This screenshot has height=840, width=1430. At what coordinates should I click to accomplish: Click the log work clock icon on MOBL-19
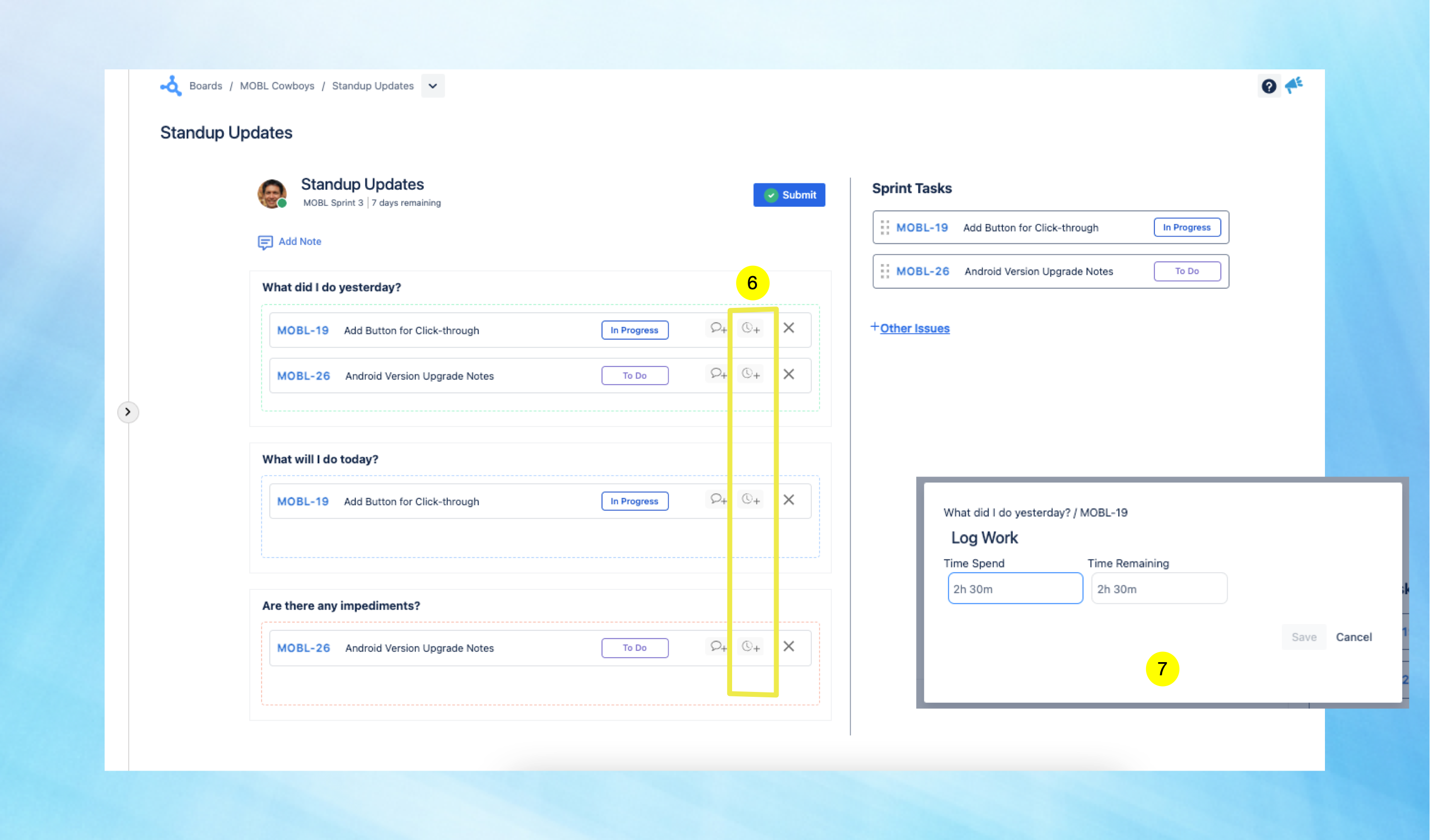[x=752, y=328]
